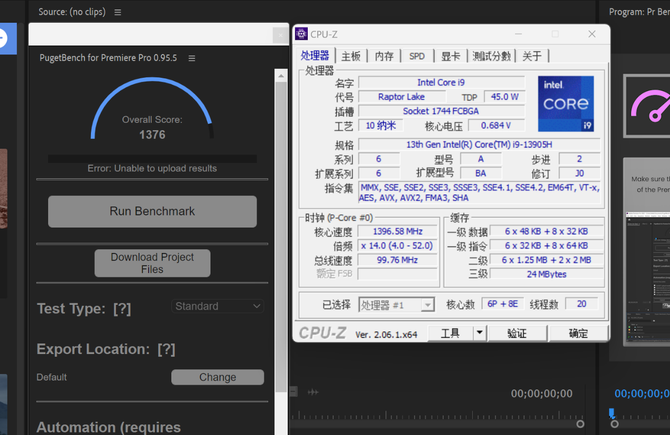Click the Socket 1744 FCBGA package field
The image size is (670, 435).
coord(441,111)
